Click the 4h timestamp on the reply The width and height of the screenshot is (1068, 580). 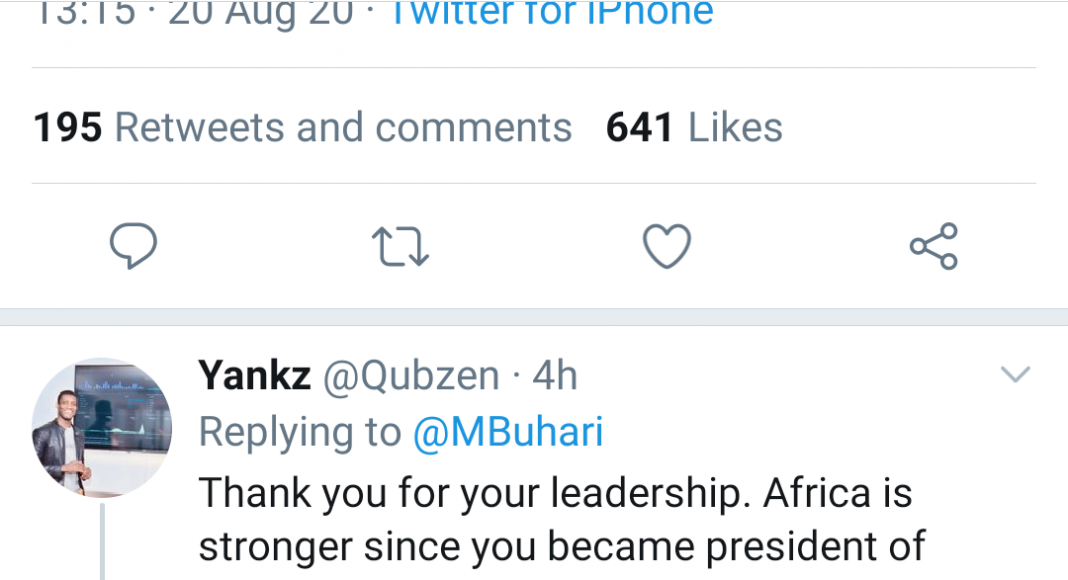point(555,376)
